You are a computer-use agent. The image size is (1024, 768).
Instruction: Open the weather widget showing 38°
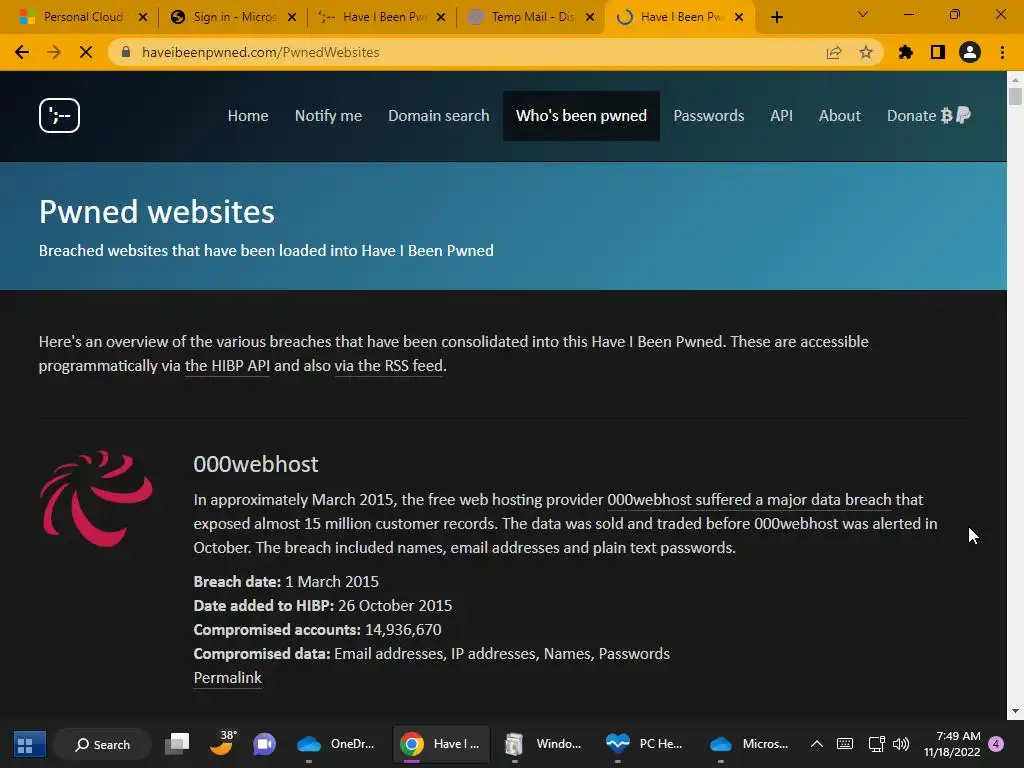click(222, 743)
